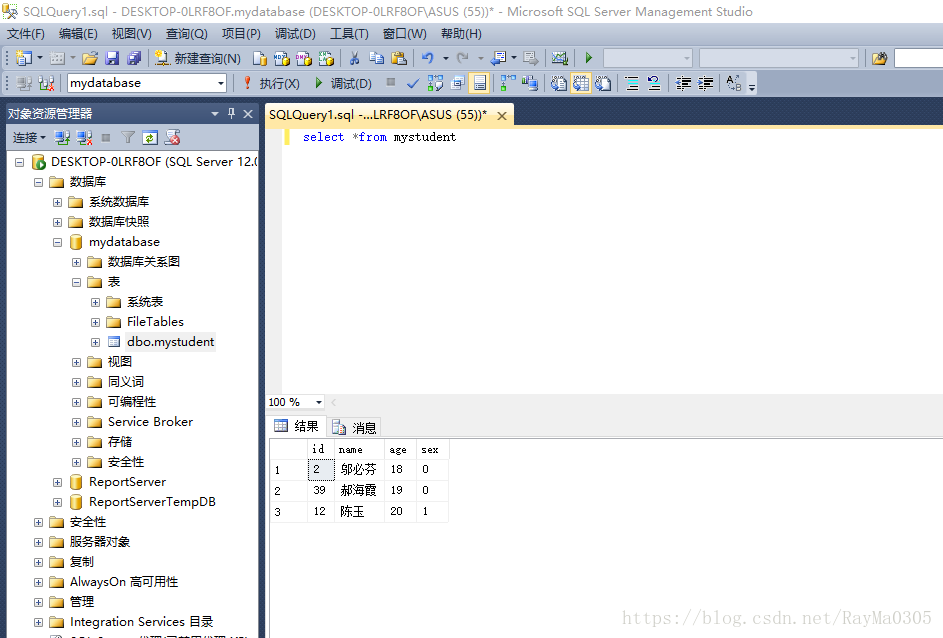The width and height of the screenshot is (943, 638).
Task: Click the Query Options icon
Action: point(458,84)
